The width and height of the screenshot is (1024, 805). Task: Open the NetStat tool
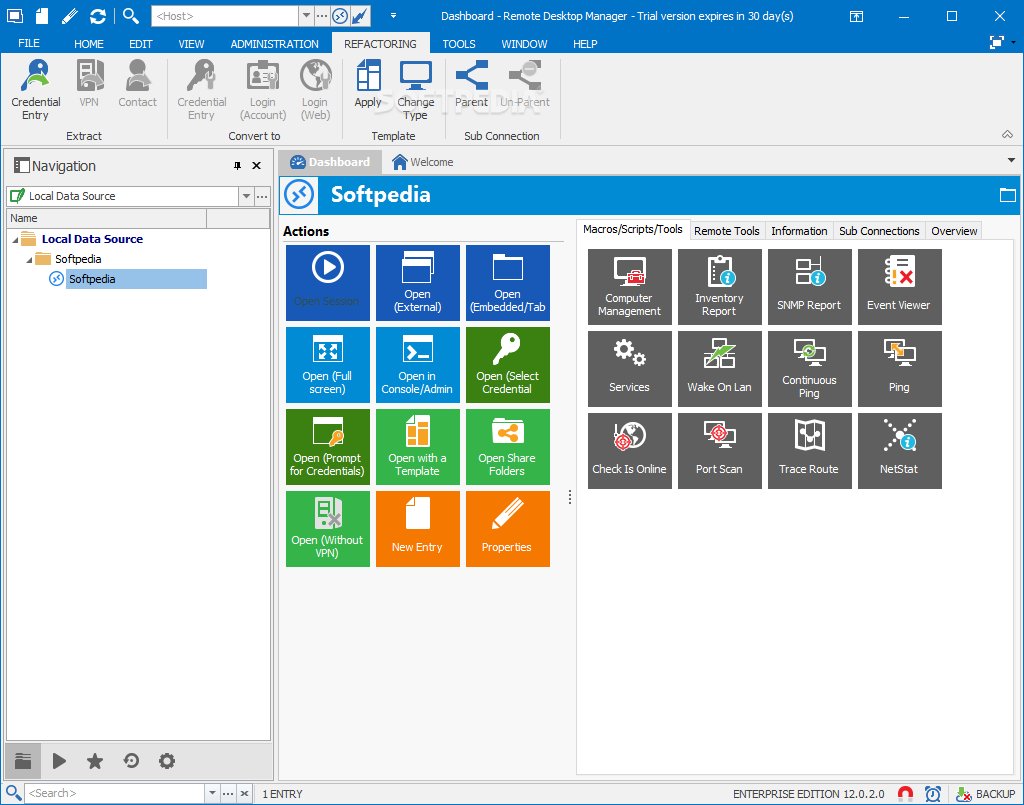click(x=900, y=450)
